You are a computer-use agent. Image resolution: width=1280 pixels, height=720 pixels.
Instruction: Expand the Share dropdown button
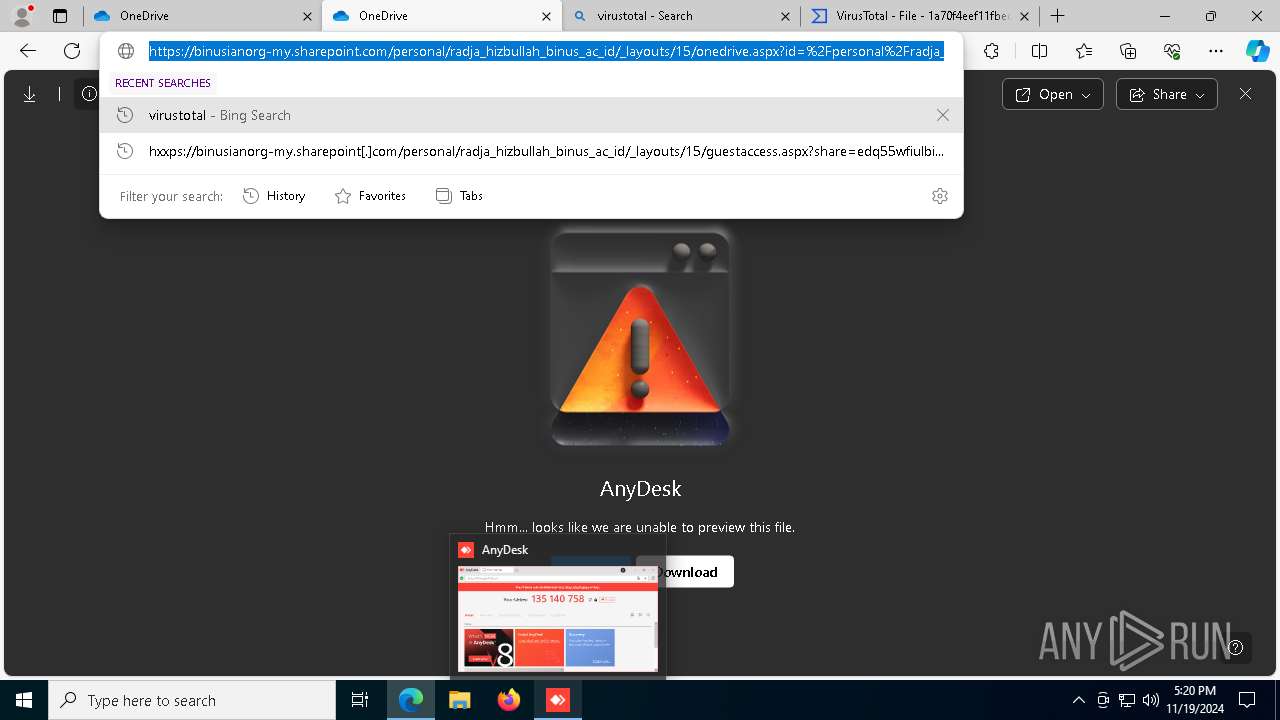pos(1166,94)
